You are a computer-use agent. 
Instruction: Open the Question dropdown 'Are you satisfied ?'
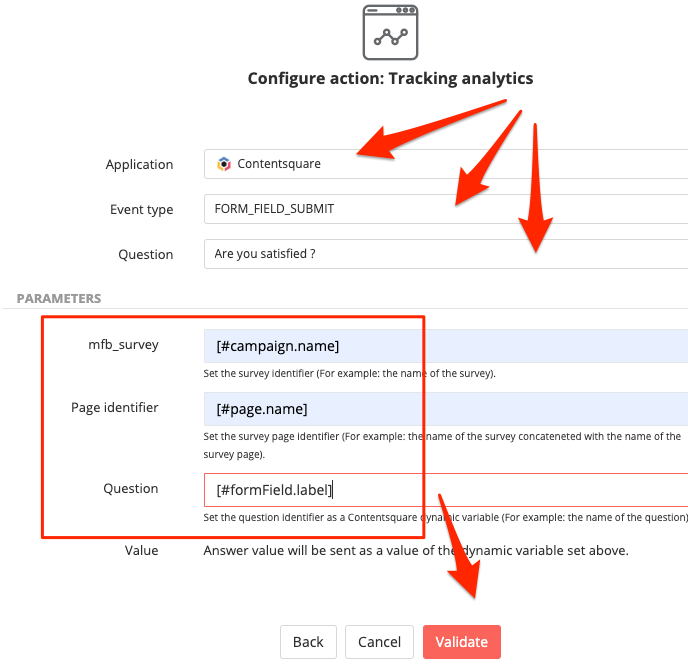point(446,254)
